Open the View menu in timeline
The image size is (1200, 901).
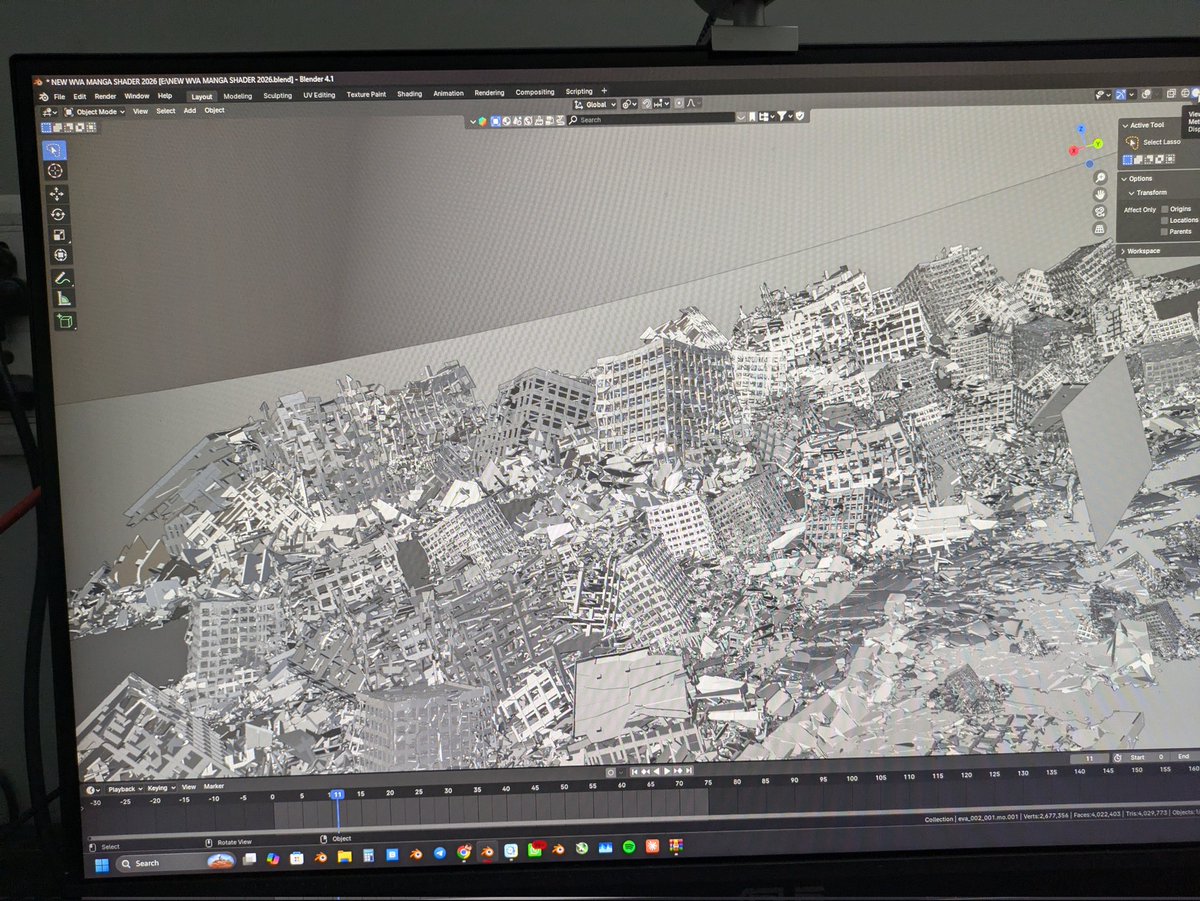click(x=188, y=787)
